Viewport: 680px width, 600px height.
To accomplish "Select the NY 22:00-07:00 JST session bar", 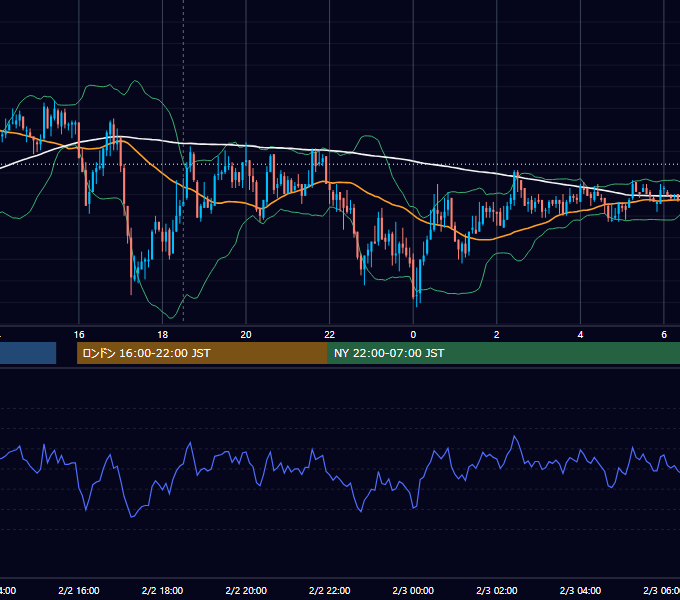I will pos(503,353).
